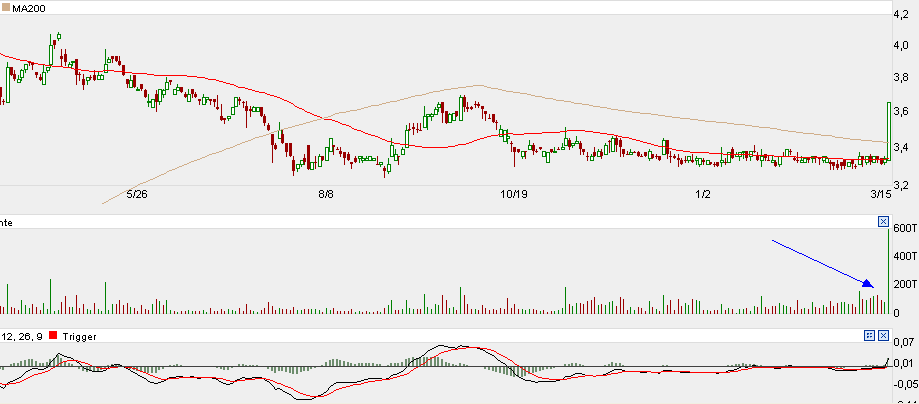Click the 0,07 MACD axis label
The height and width of the screenshot is (404, 919).
(x=905, y=341)
